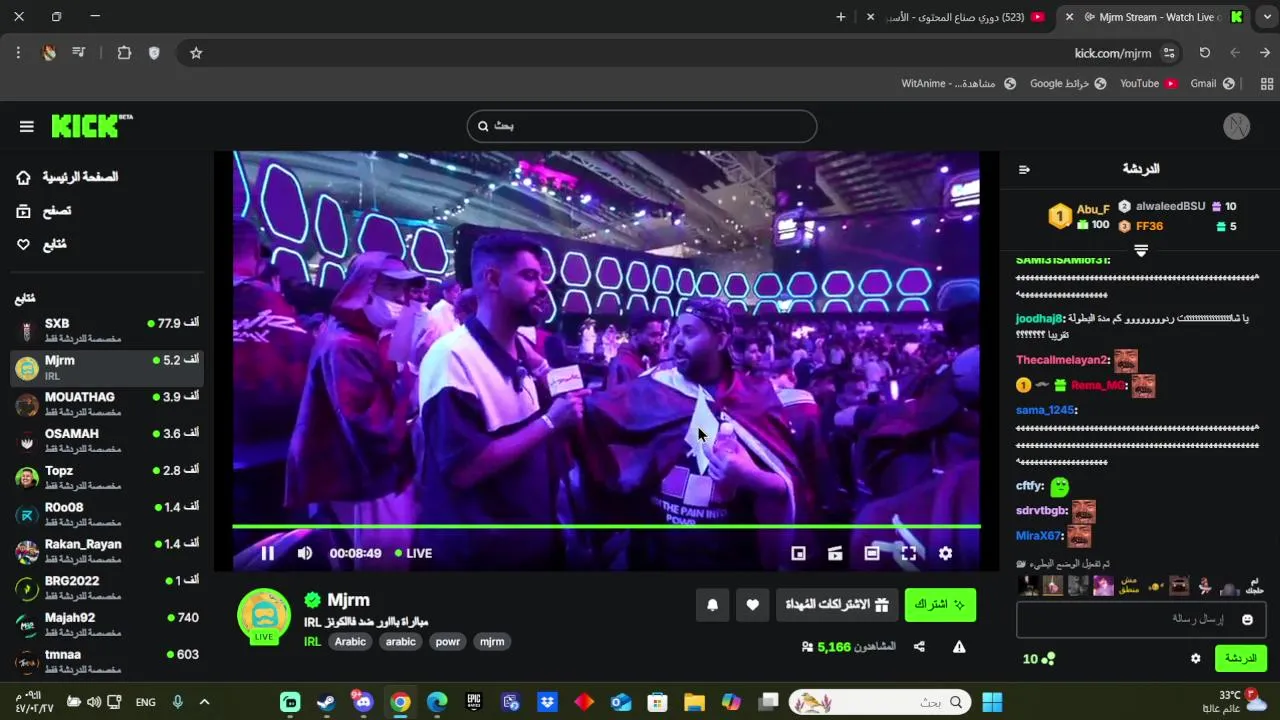Expand the chat leaderboard chevron
The width and height of the screenshot is (1280, 720).
[x=1141, y=250]
